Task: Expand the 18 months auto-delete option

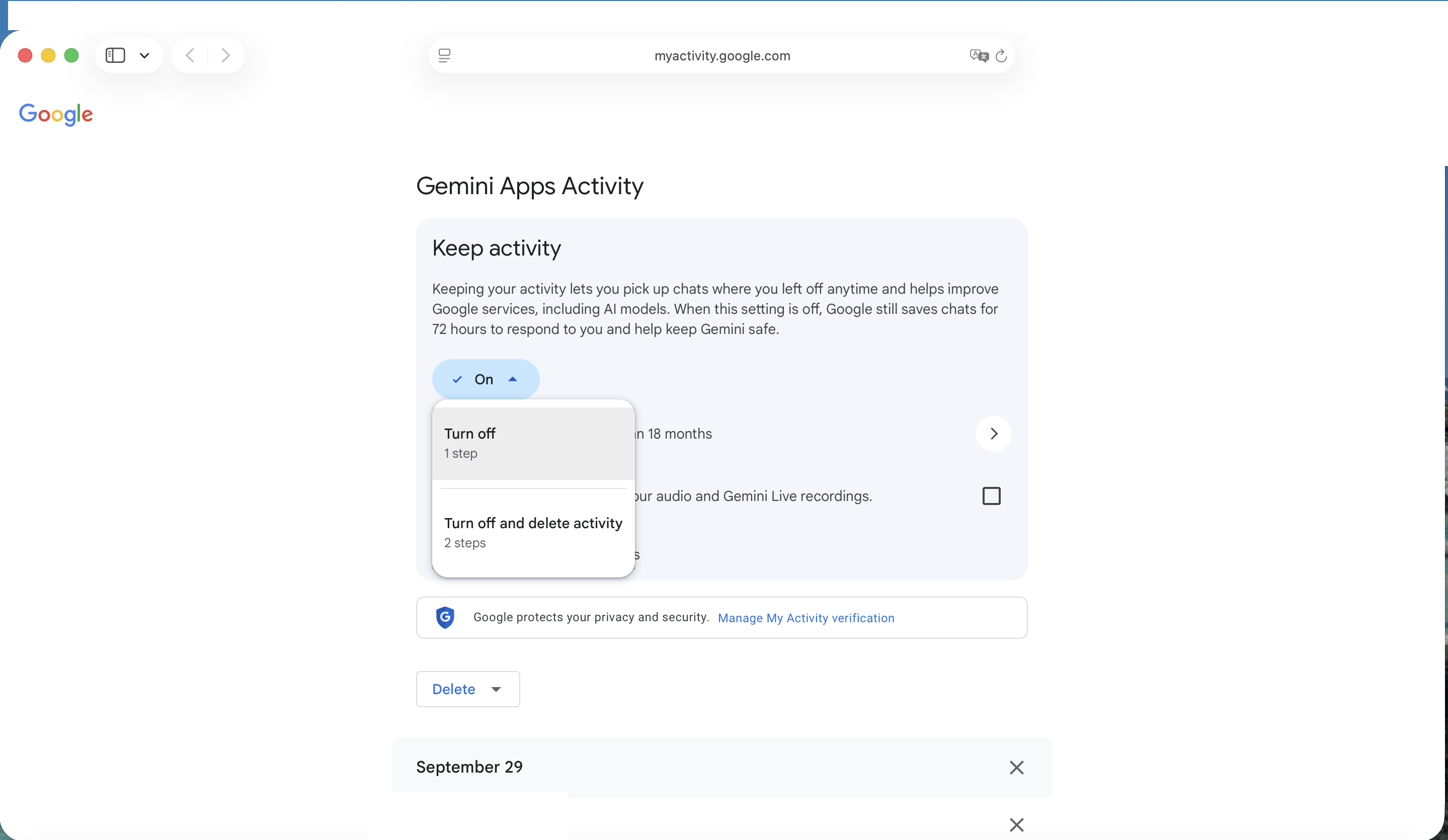Action: coord(994,434)
